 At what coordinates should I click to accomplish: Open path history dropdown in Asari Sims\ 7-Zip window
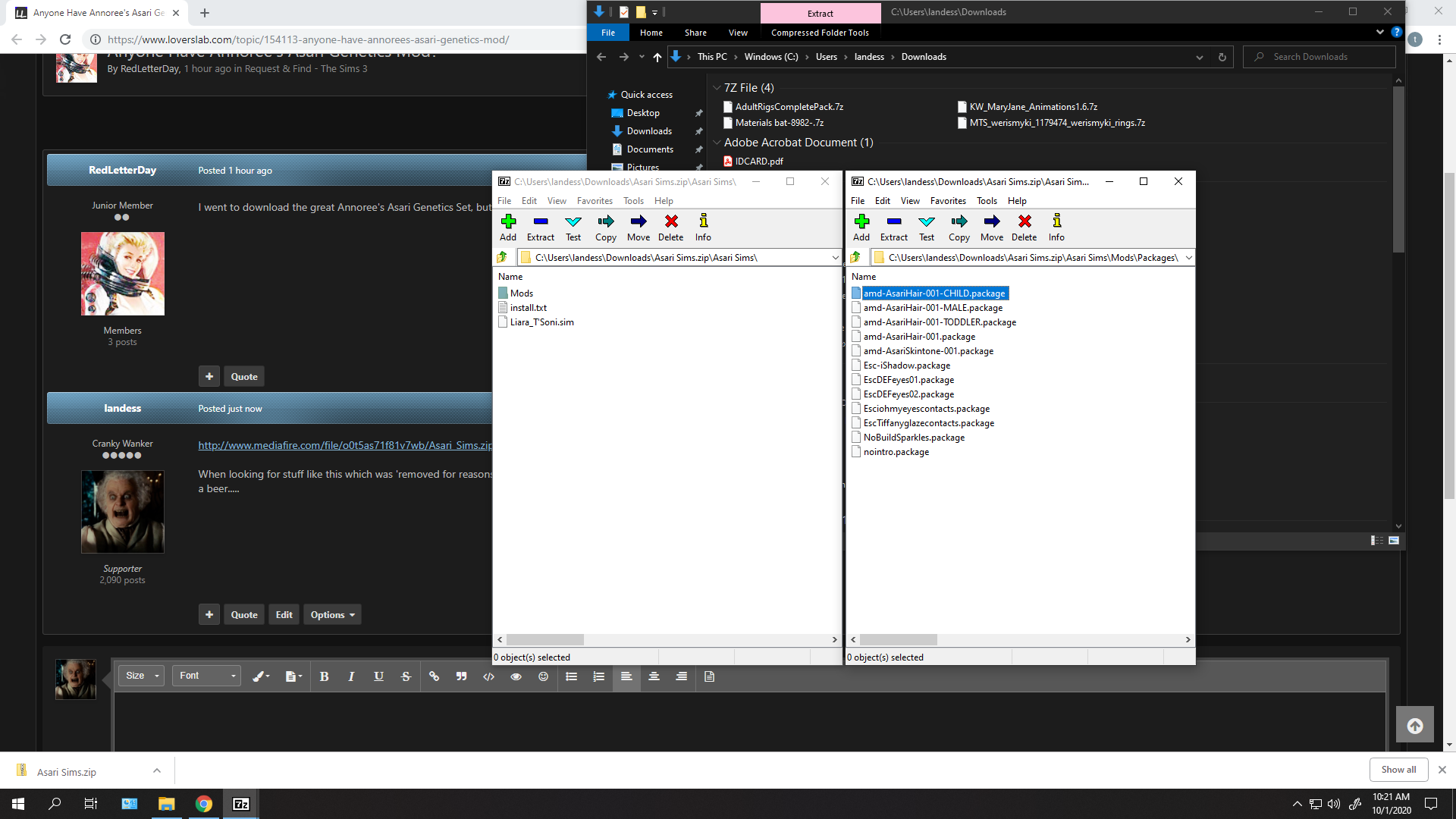click(x=835, y=258)
